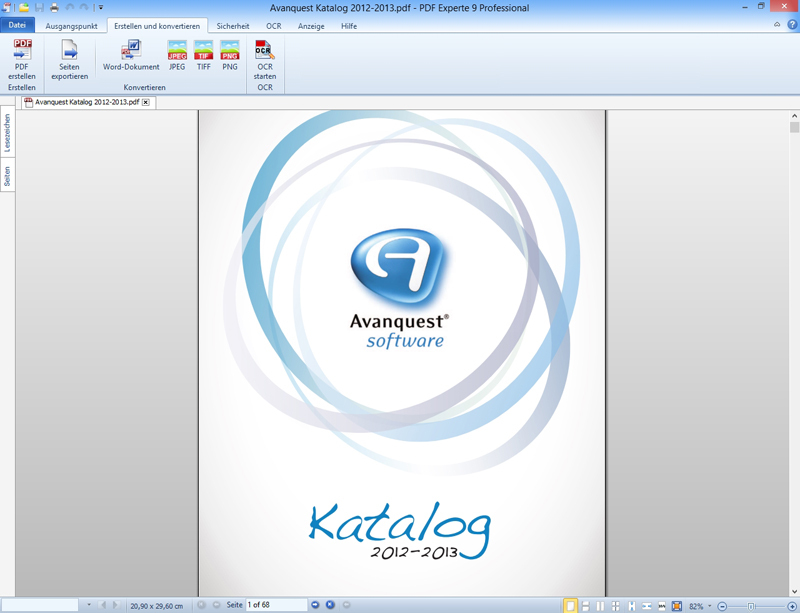Switch to continuous page layout
The height and width of the screenshot is (613, 800).
click(586, 606)
